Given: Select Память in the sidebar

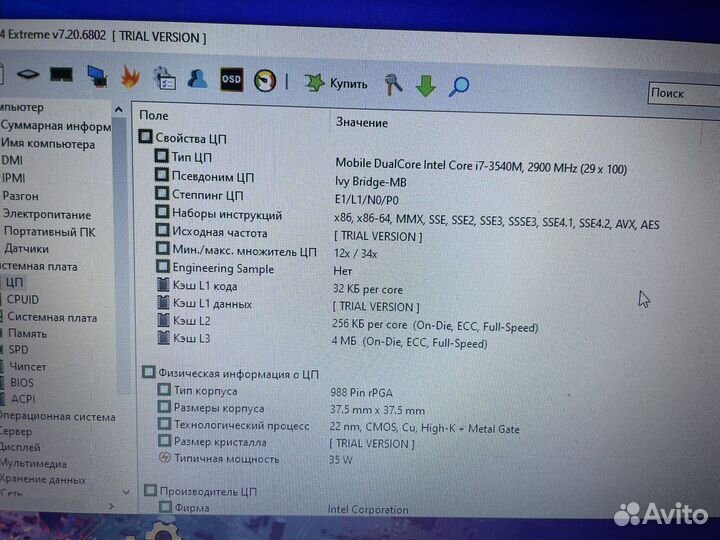Looking at the screenshot, I should 27,333.
